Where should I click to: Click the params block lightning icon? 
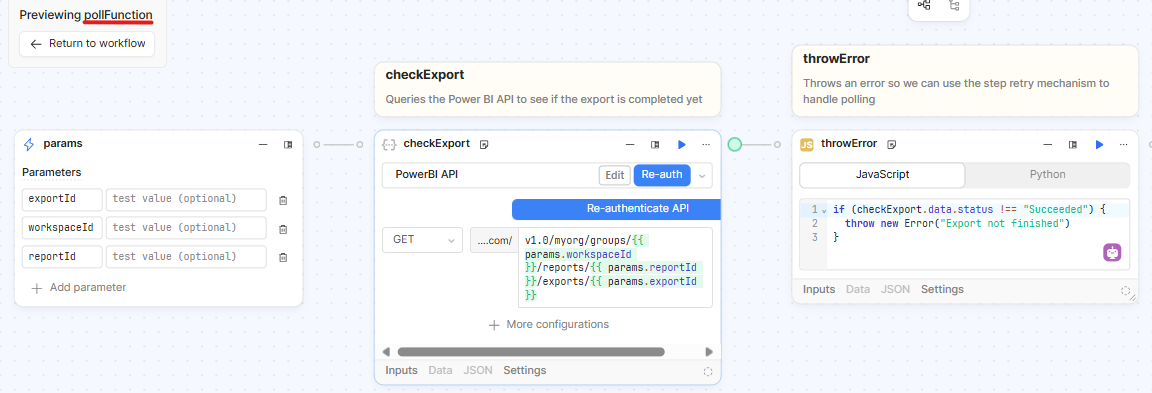(29, 144)
